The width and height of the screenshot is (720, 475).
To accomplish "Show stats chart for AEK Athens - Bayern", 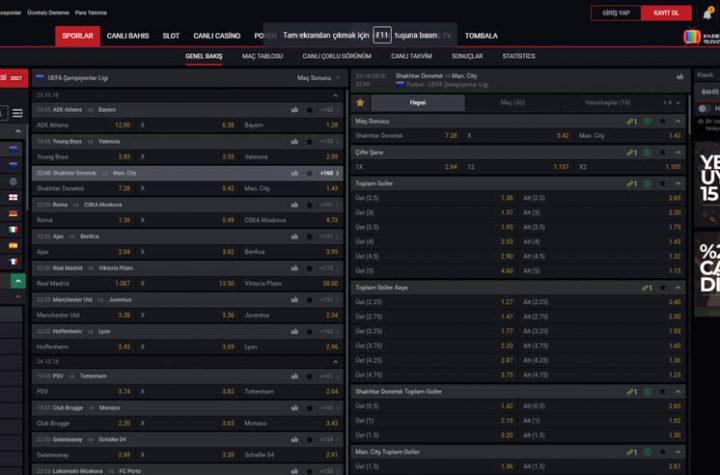I will [294, 110].
